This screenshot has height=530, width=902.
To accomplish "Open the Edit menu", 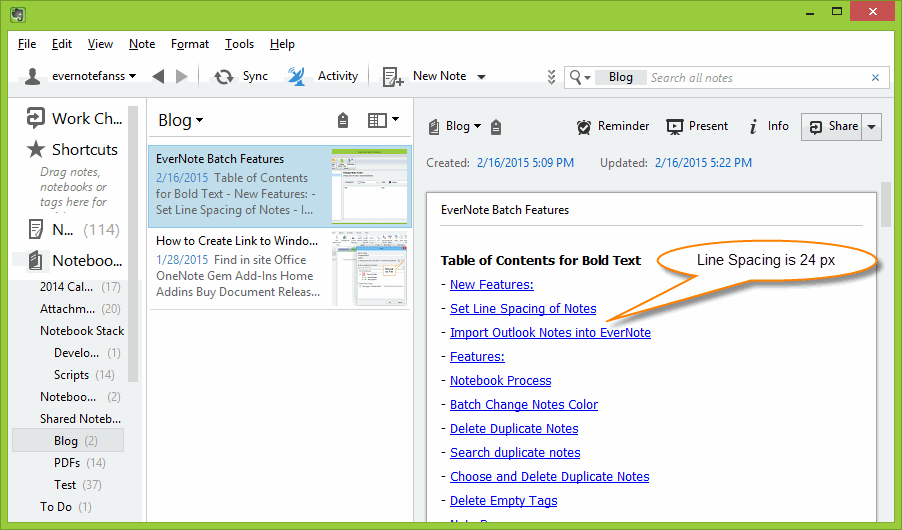I will (62, 44).
